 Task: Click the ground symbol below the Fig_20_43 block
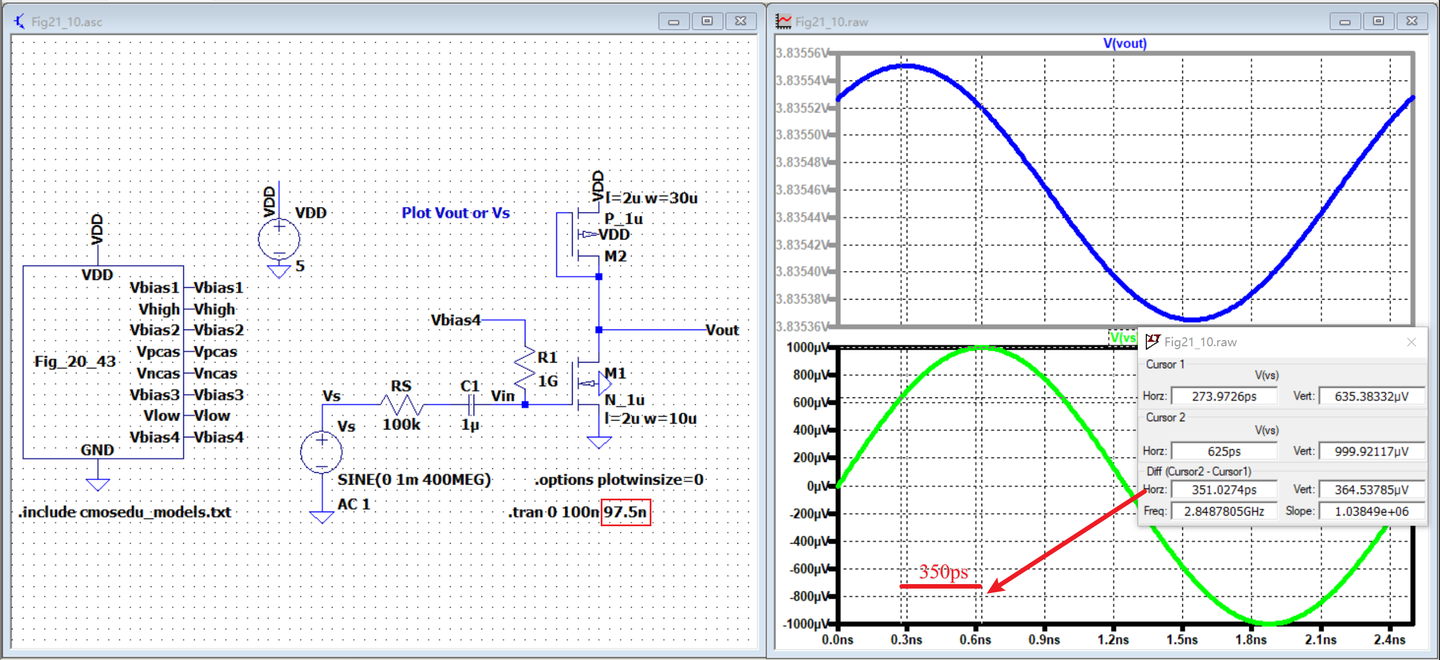tap(98, 483)
